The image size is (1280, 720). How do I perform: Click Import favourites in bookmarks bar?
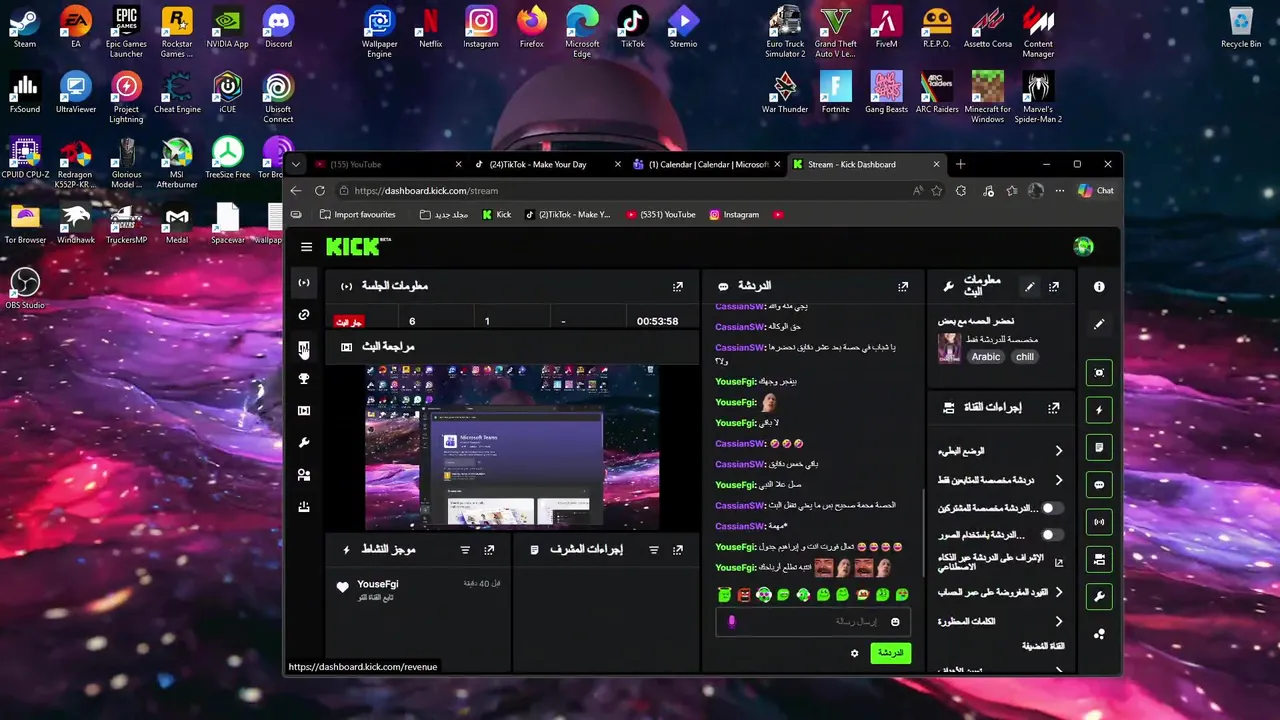tap(357, 215)
